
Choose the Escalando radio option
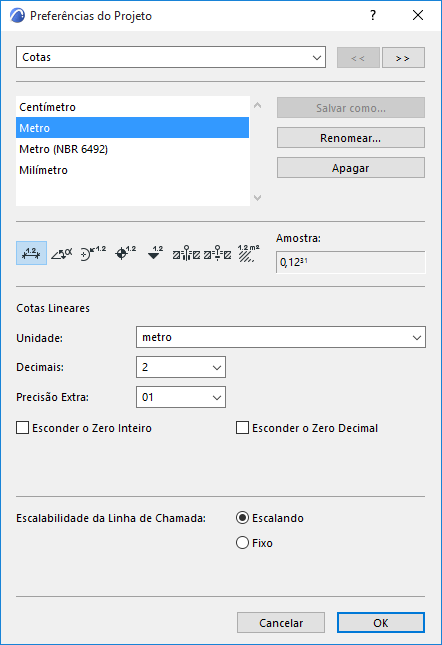click(243, 517)
